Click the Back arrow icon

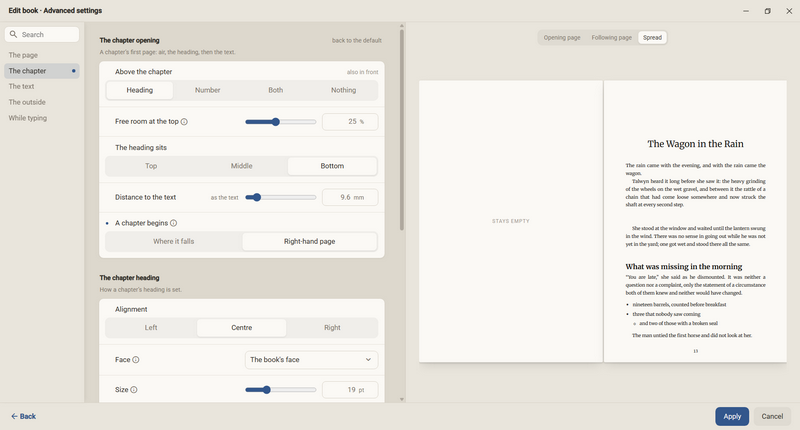[x=14, y=416]
